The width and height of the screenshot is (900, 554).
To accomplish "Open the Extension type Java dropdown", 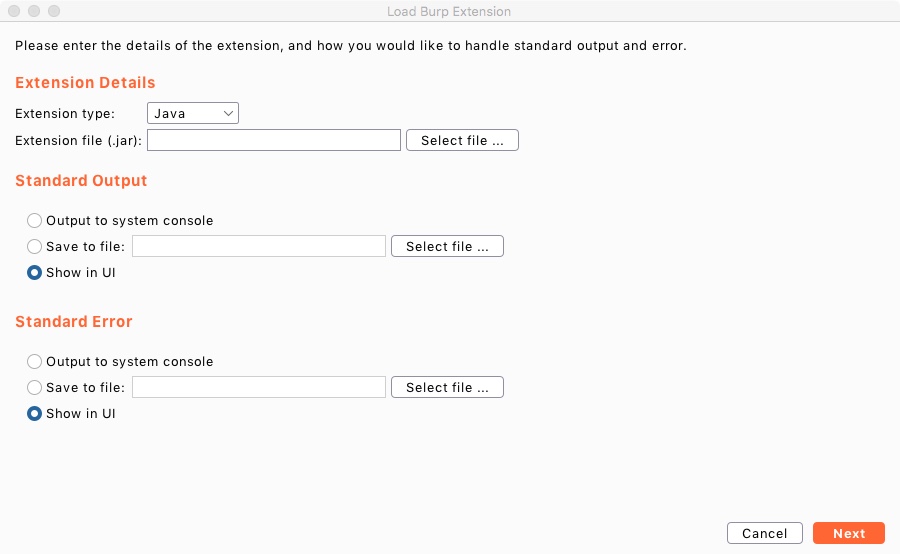I will point(193,113).
